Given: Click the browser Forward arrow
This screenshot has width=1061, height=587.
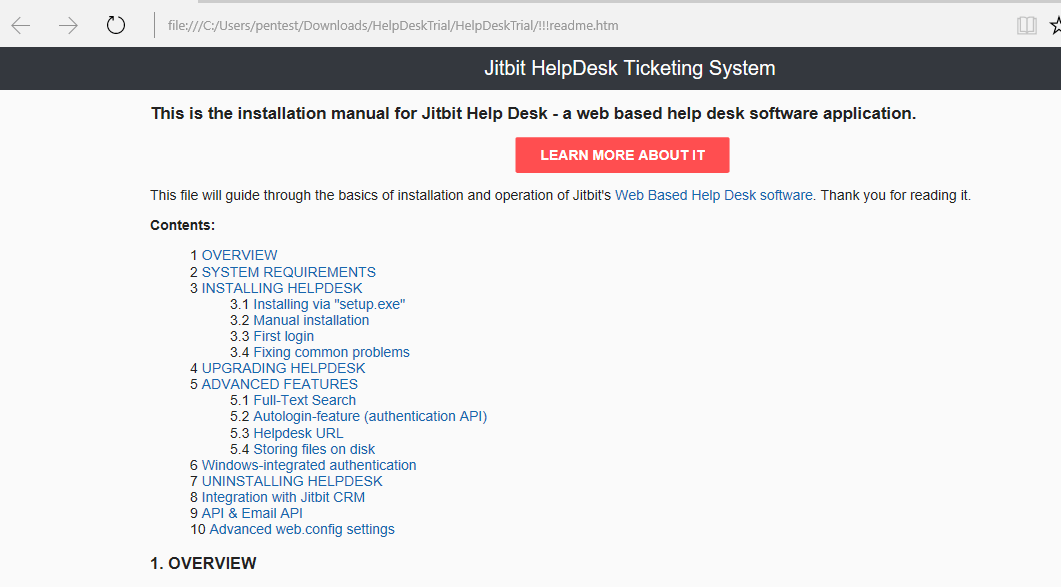Looking at the screenshot, I should [68, 25].
